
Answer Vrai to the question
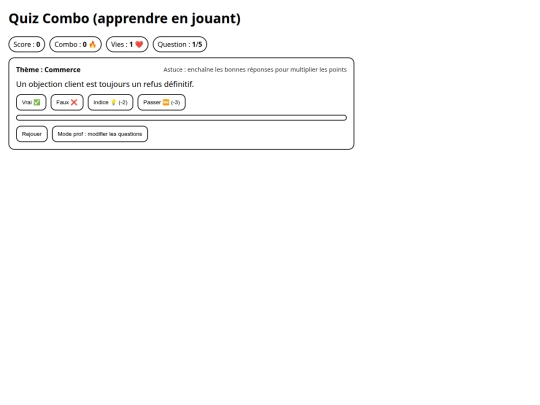pos(31,102)
